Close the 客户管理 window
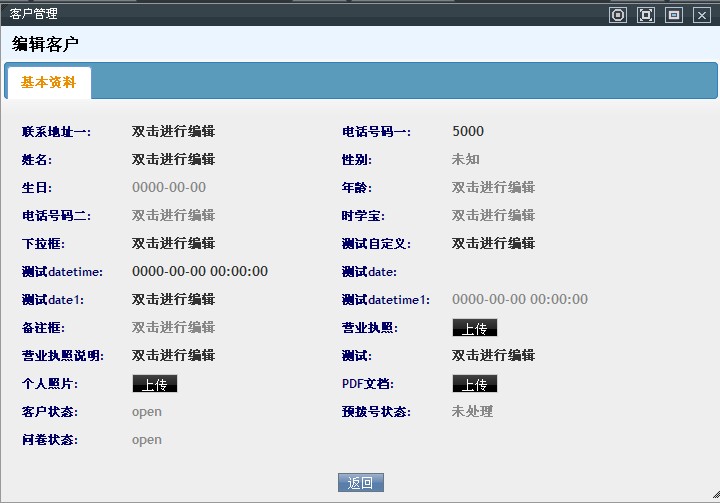The width and height of the screenshot is (720, 503). [x=702, y=15]
